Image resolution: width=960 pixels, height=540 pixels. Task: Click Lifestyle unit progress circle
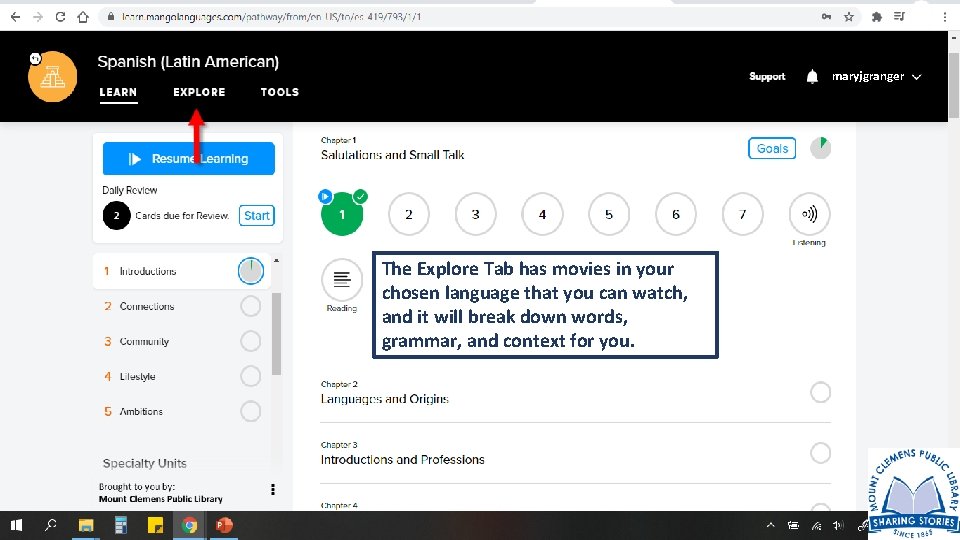(x=250, y=376)
